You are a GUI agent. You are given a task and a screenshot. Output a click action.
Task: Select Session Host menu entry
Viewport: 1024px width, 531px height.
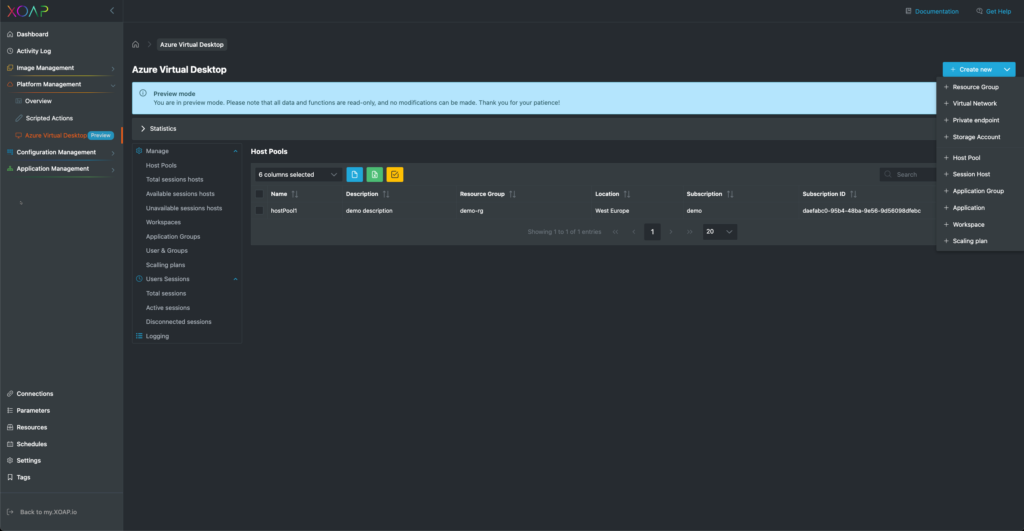971,174
